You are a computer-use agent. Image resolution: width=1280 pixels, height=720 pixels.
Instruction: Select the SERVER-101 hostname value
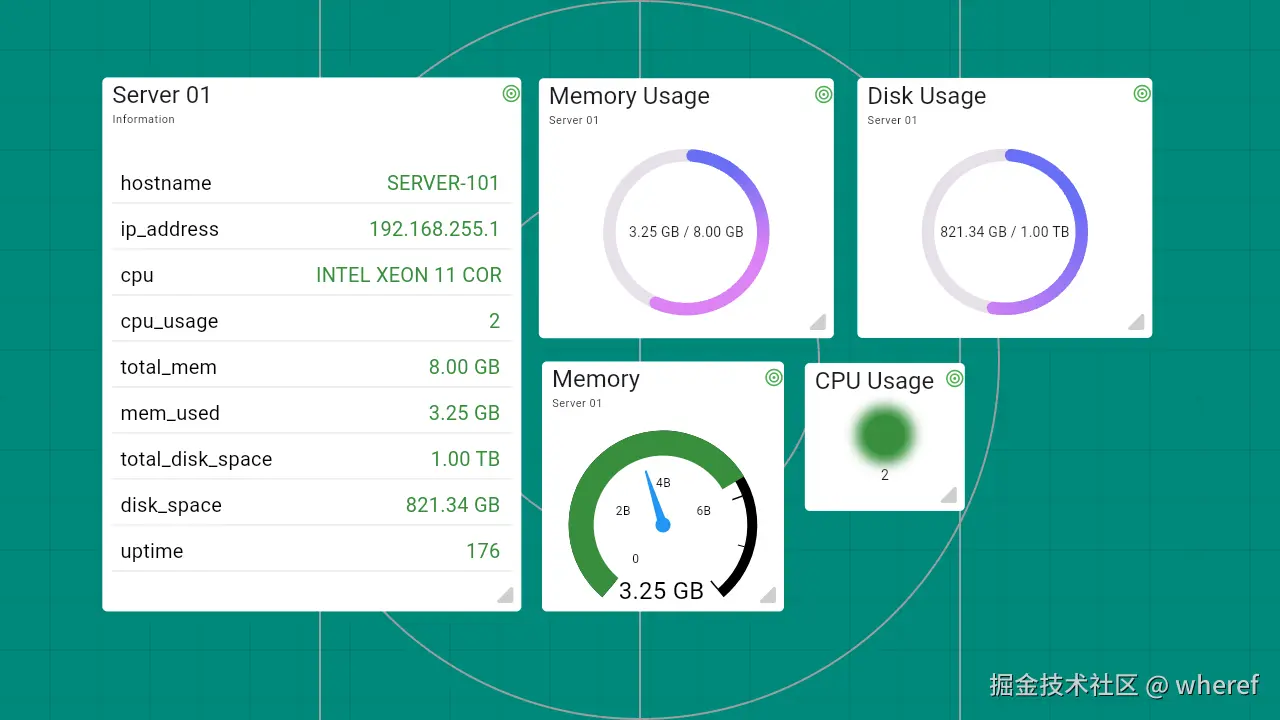tap(444, 183)
